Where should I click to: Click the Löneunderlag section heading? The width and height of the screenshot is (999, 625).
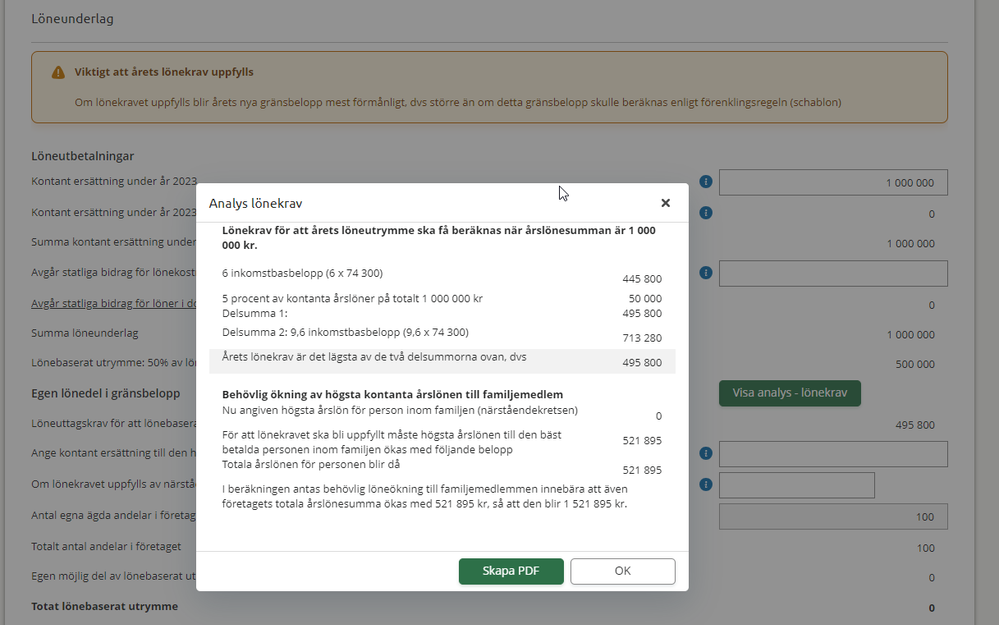click(x=72, y=19)
